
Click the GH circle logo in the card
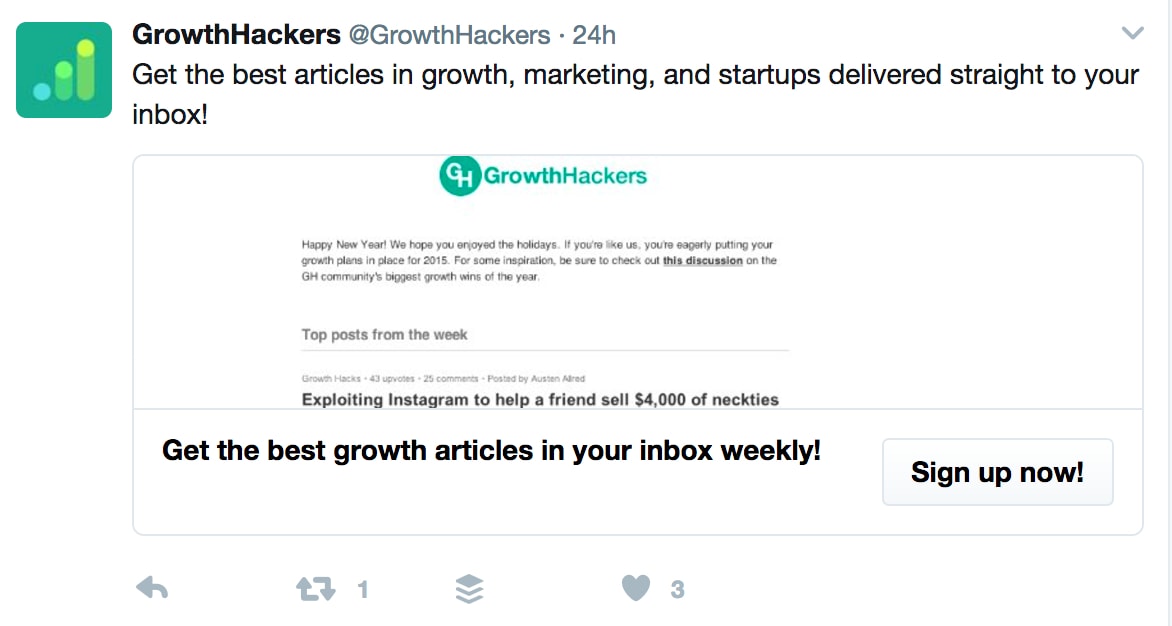click(460, 176)
